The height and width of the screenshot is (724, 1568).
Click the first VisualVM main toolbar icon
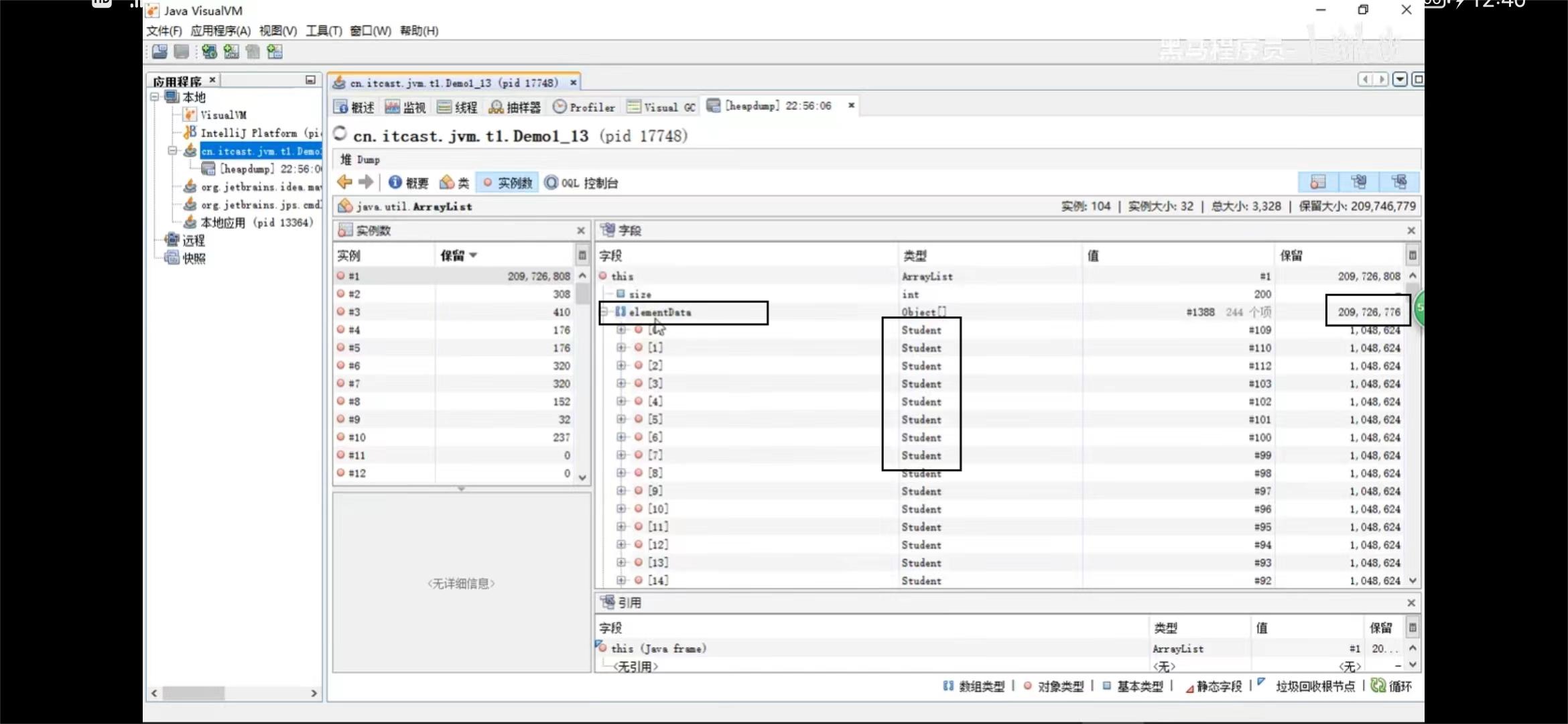(x=159, y=52)
